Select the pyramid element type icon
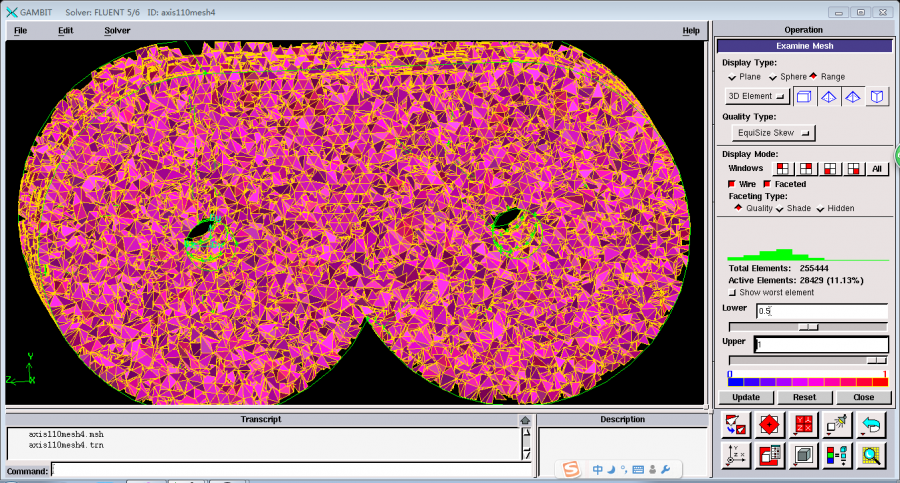Image resolution: width=900 pixels, height=483 pixels. coord(852,96)
